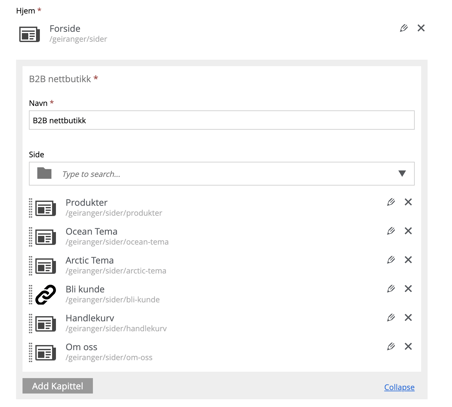
Task: Edit the Produkter page entry
Action: (391, 202)
